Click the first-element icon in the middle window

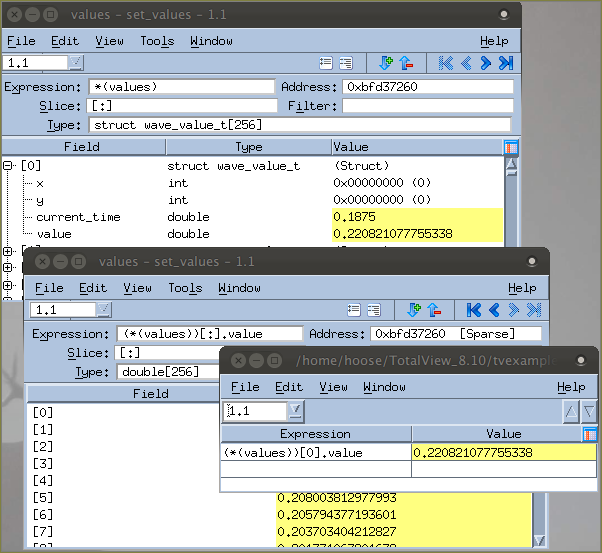coord(475,310)
